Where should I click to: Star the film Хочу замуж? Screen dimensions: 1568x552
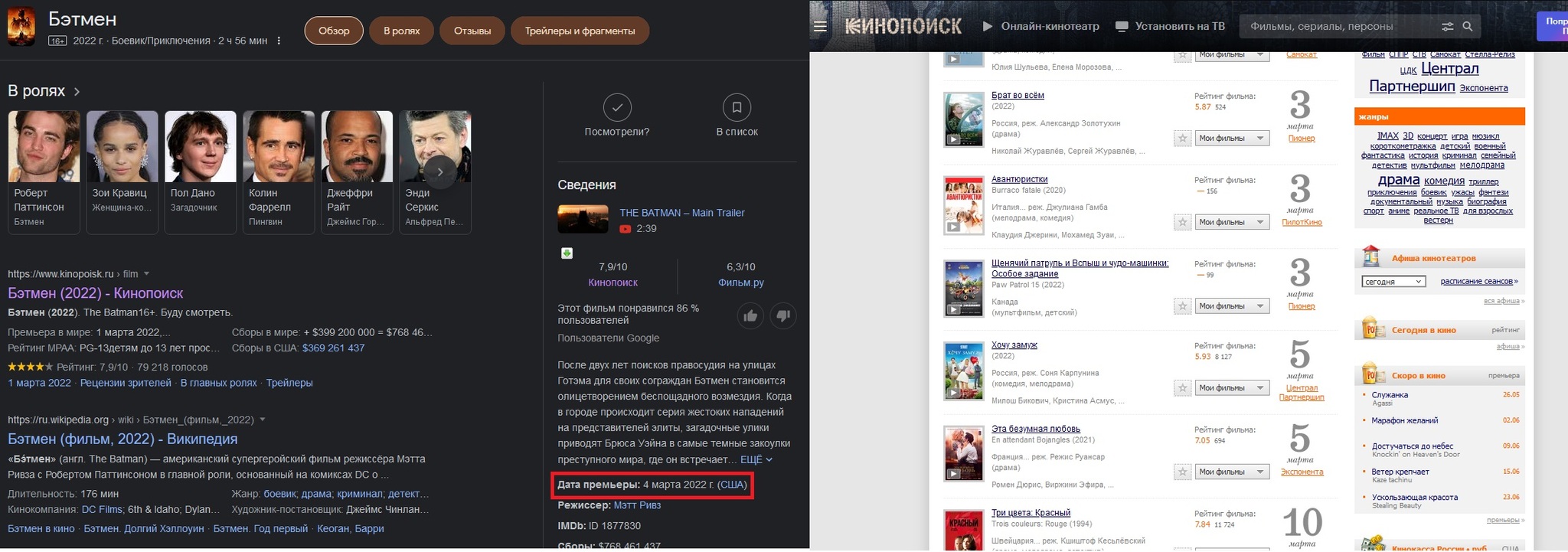coord(1183,388)
